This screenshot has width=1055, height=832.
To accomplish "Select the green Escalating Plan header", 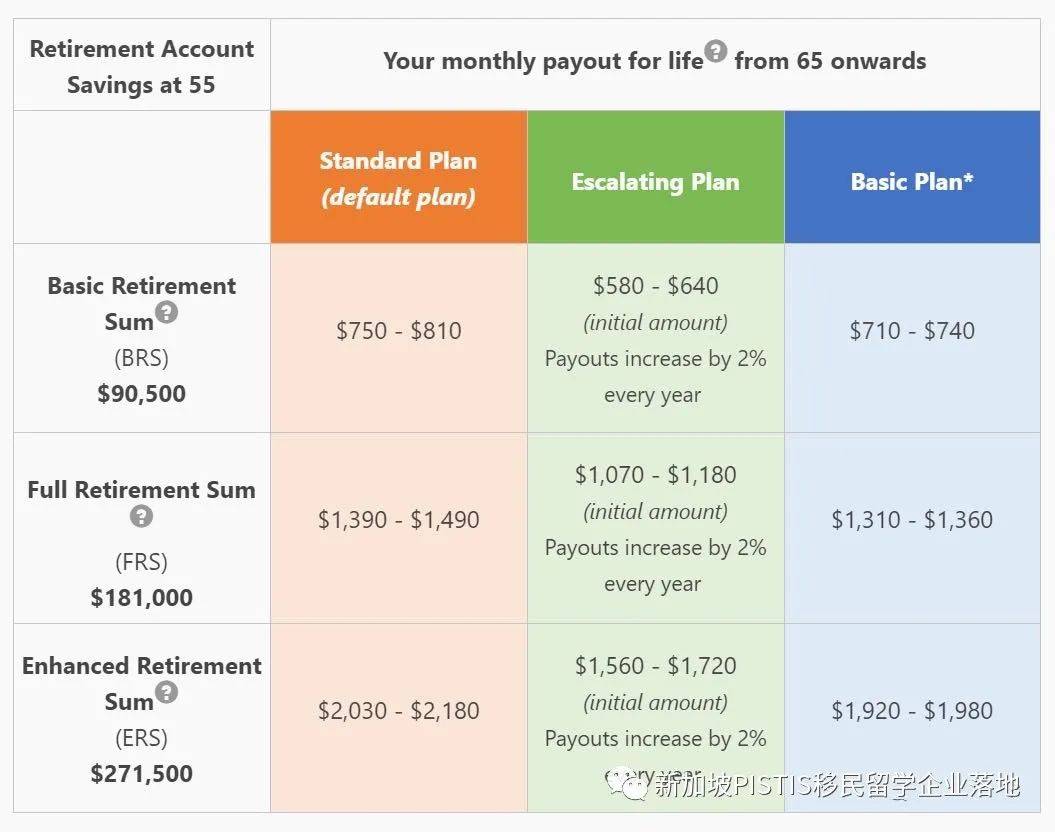I will (655, 182).
